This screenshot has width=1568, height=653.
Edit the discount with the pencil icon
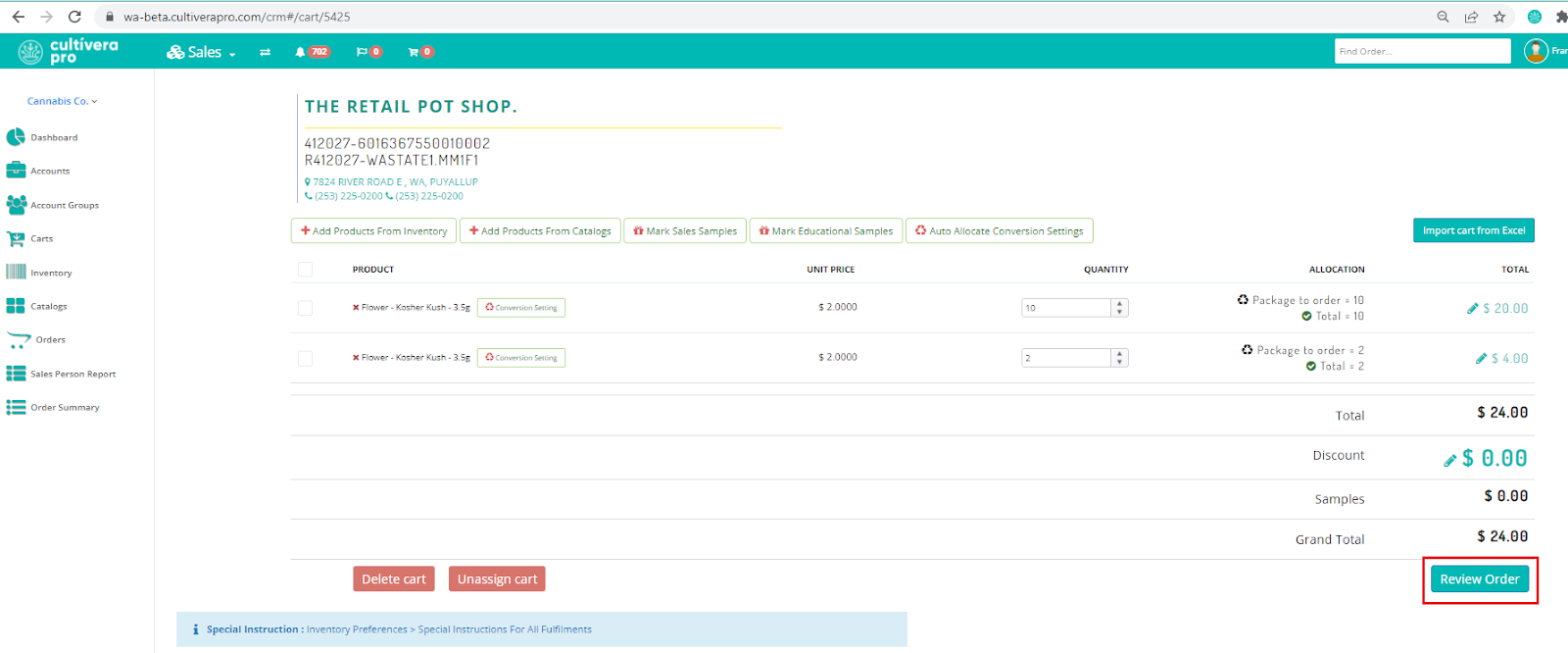[1449, 461]
